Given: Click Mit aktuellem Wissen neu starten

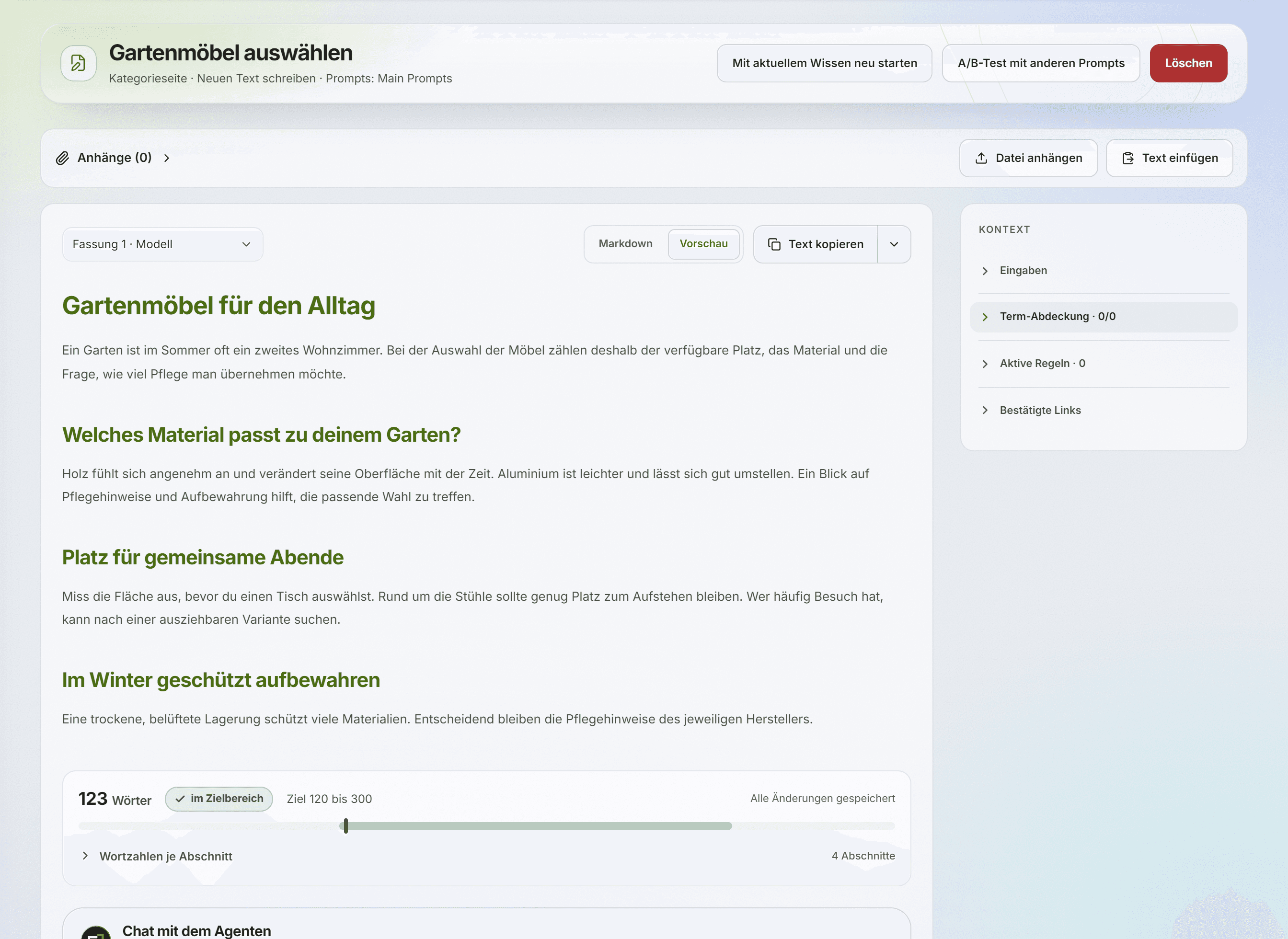Looking at the screenshot, I should point(824,63).
